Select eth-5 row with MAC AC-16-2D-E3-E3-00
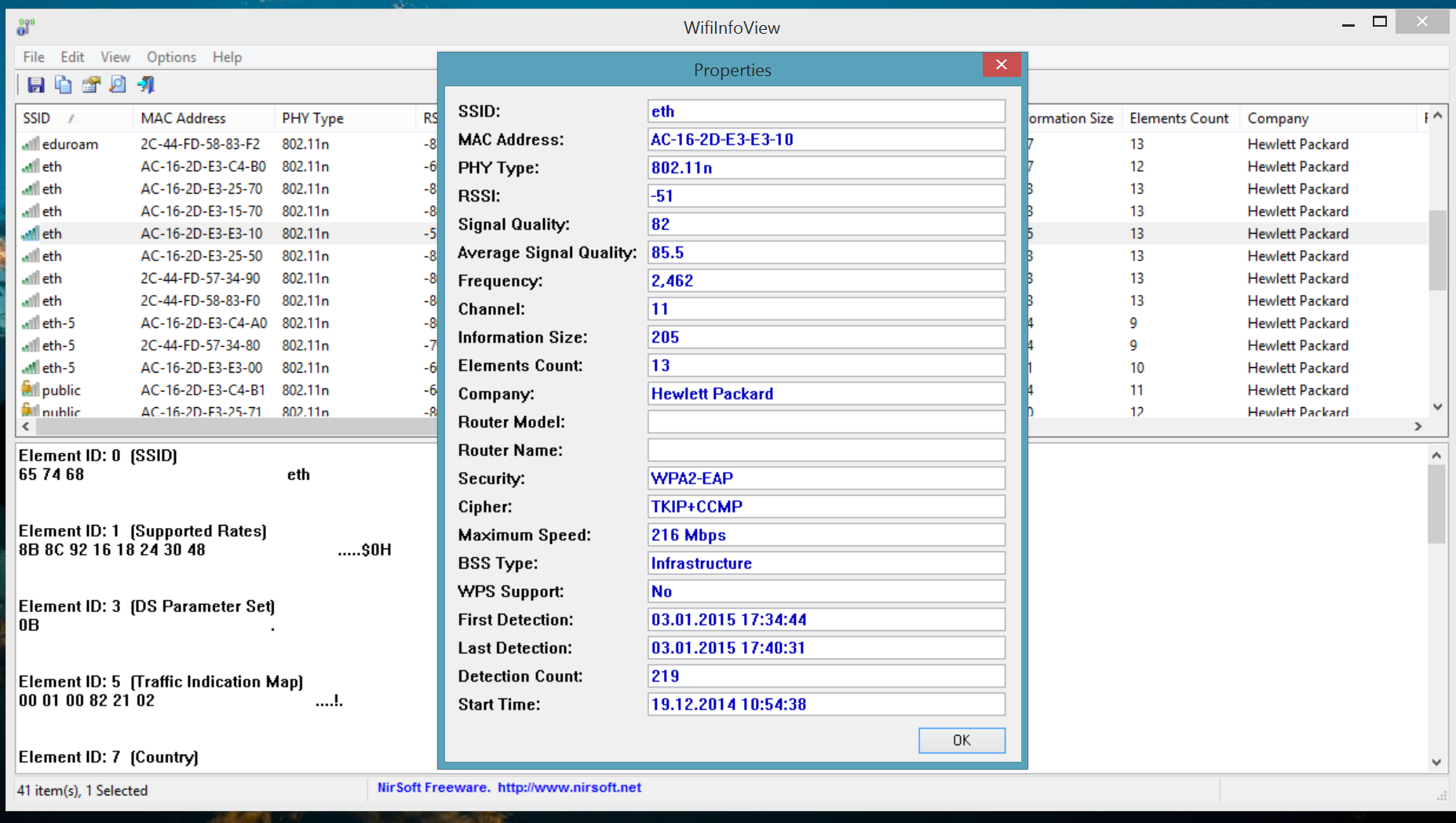The height and width of the screenshot is (823, 1456). 228,368
